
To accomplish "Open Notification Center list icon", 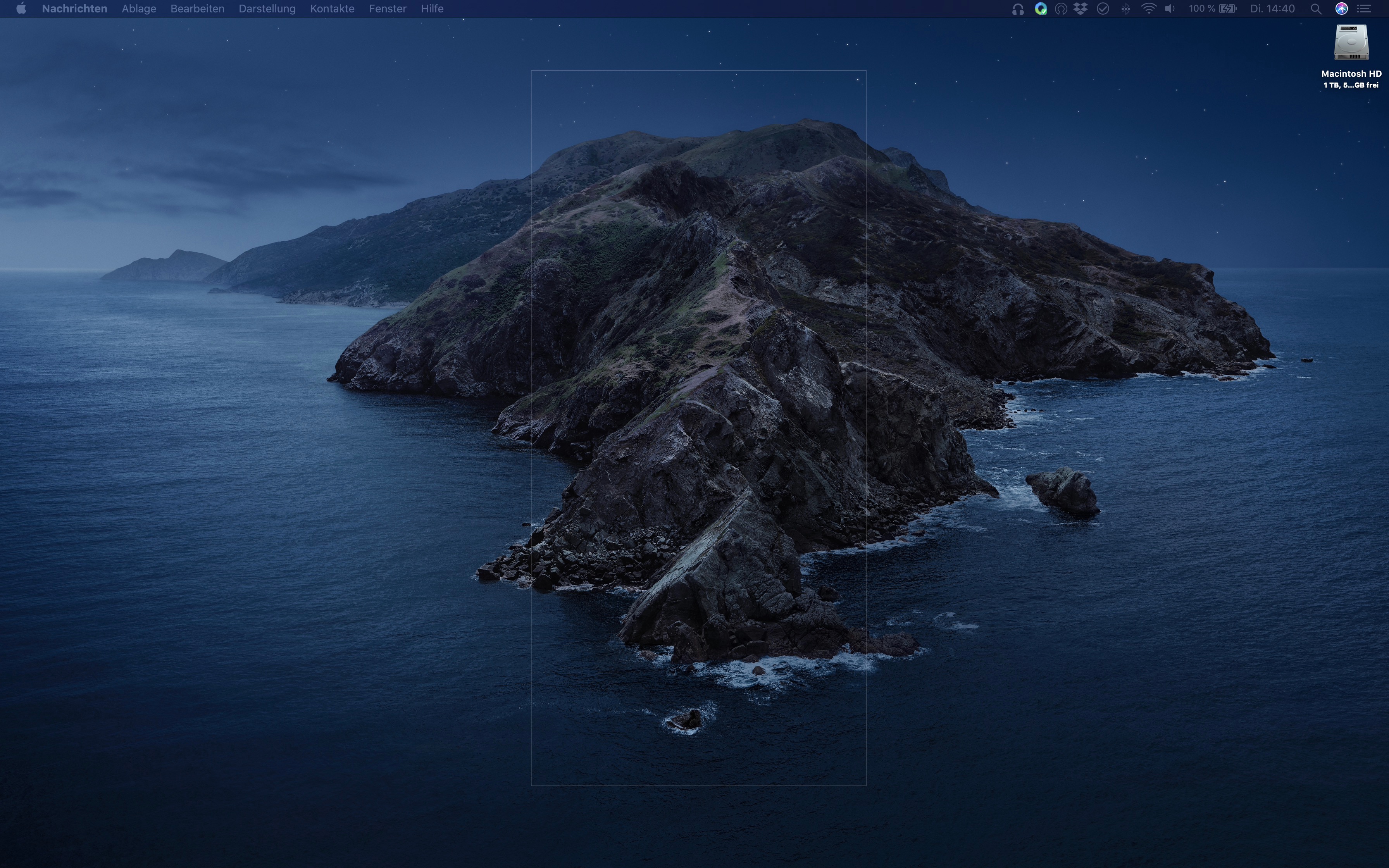I will coord(1364,9).
